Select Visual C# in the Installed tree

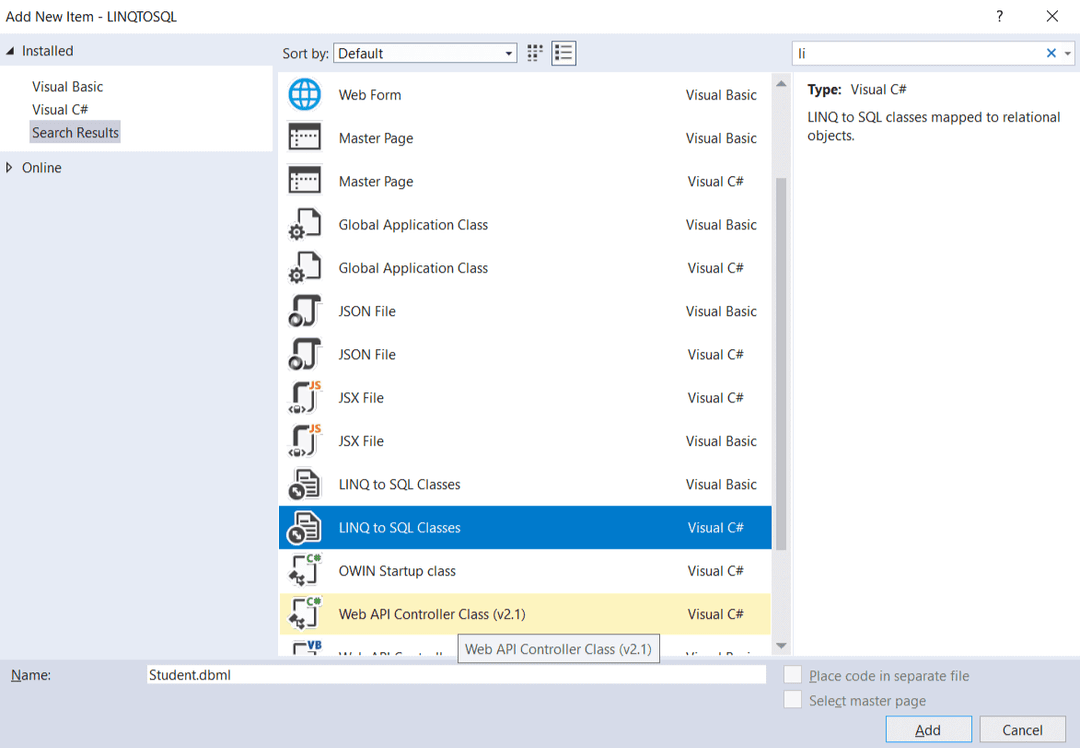click(x=60, y=110)
